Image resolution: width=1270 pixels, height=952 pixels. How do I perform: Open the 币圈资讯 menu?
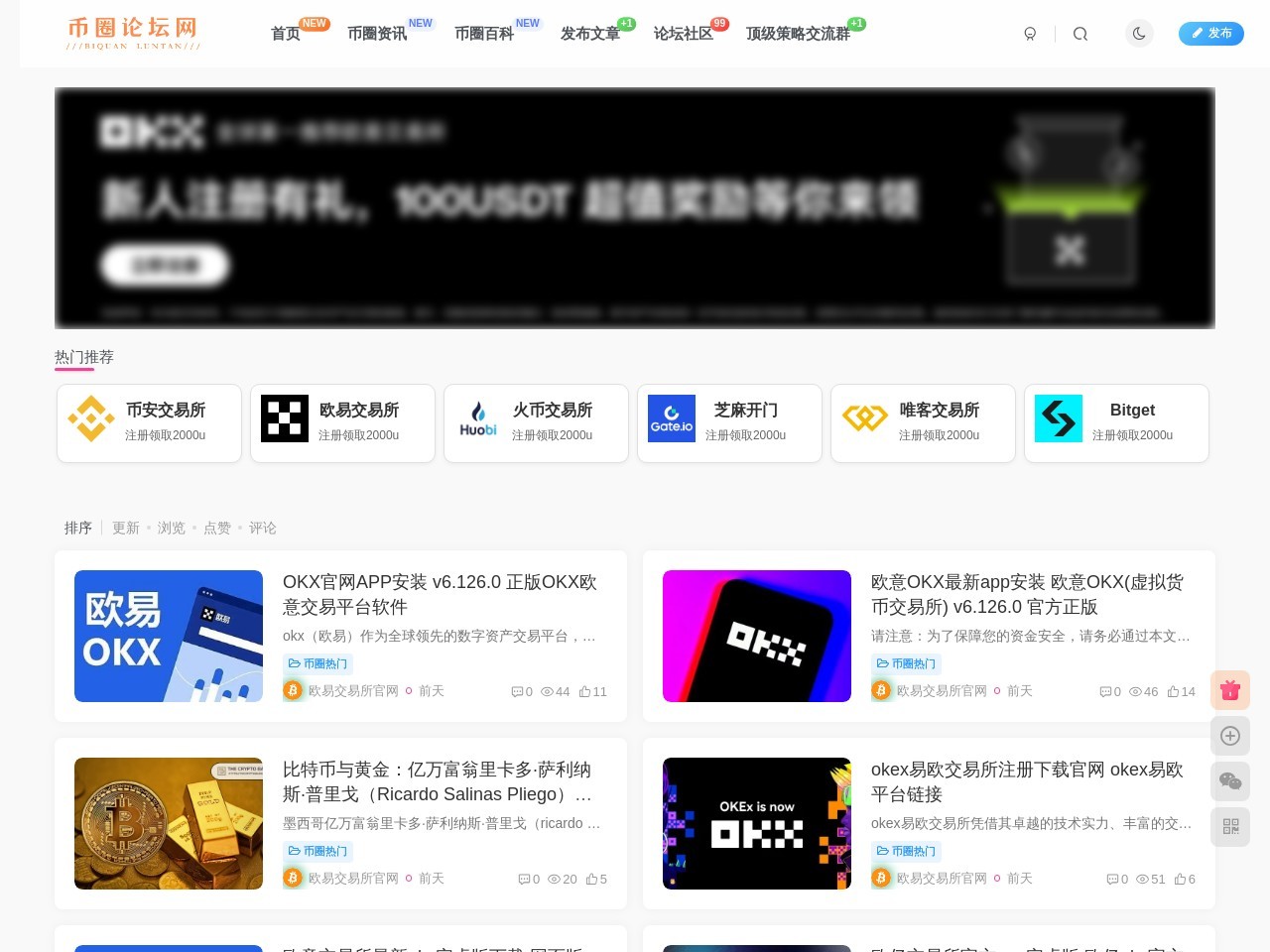[x=377, y=34]
